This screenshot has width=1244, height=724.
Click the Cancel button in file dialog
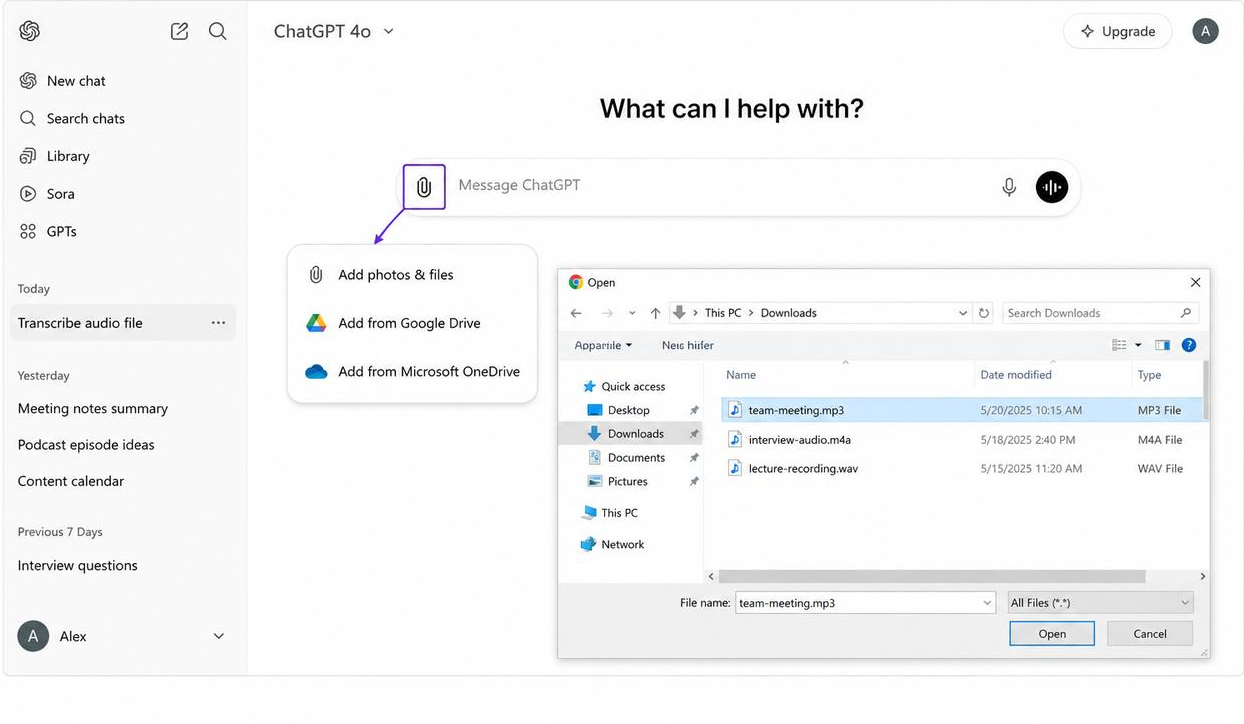[1150, 634]
